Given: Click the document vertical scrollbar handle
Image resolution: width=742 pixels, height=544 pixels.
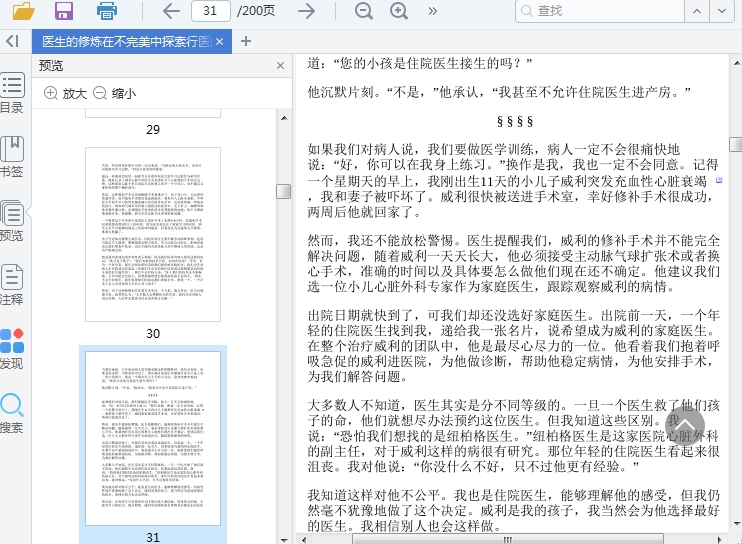Looking at the screenshot, I should pos(736,144).
